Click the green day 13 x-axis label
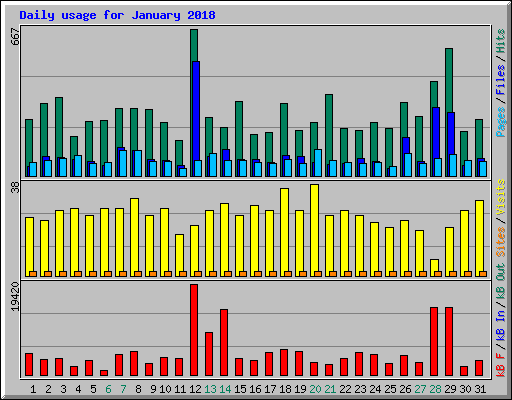This screenshot has height=400, width=512. point(210,389)
